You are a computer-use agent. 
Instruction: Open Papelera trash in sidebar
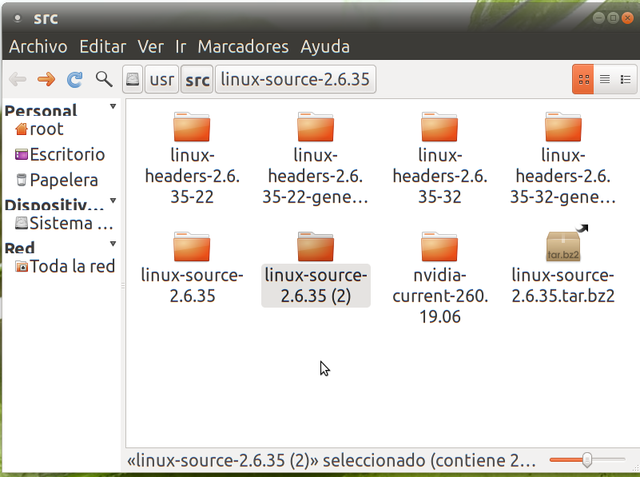coord(57,180)
